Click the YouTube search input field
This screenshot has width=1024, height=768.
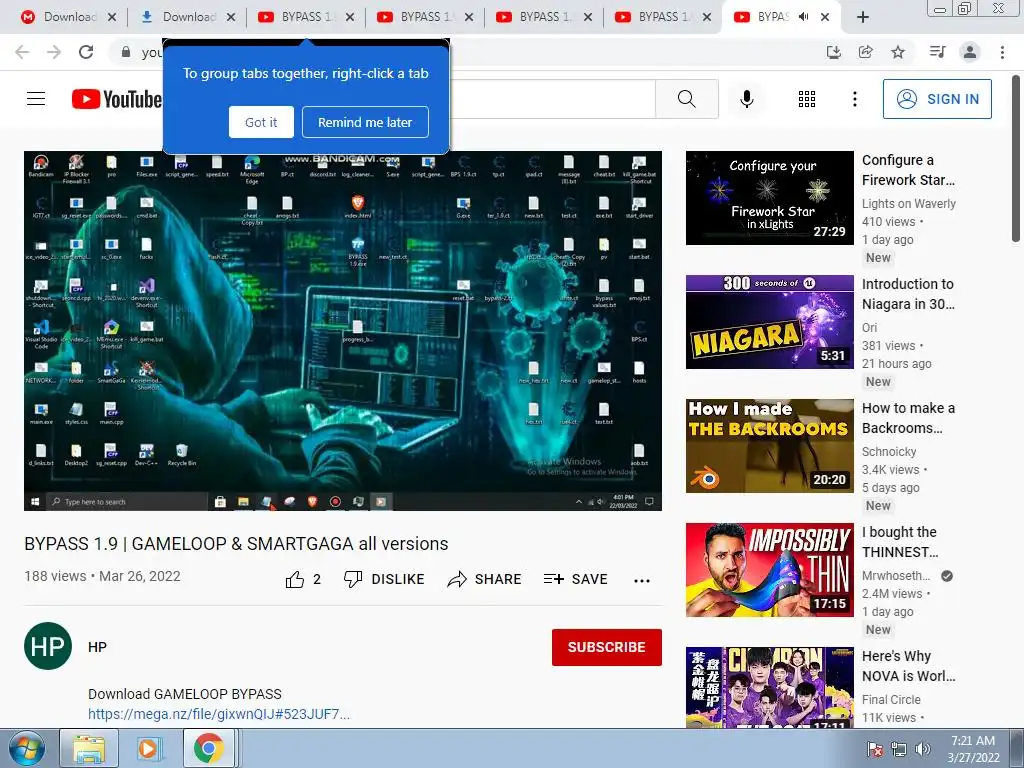click(552, 99)
